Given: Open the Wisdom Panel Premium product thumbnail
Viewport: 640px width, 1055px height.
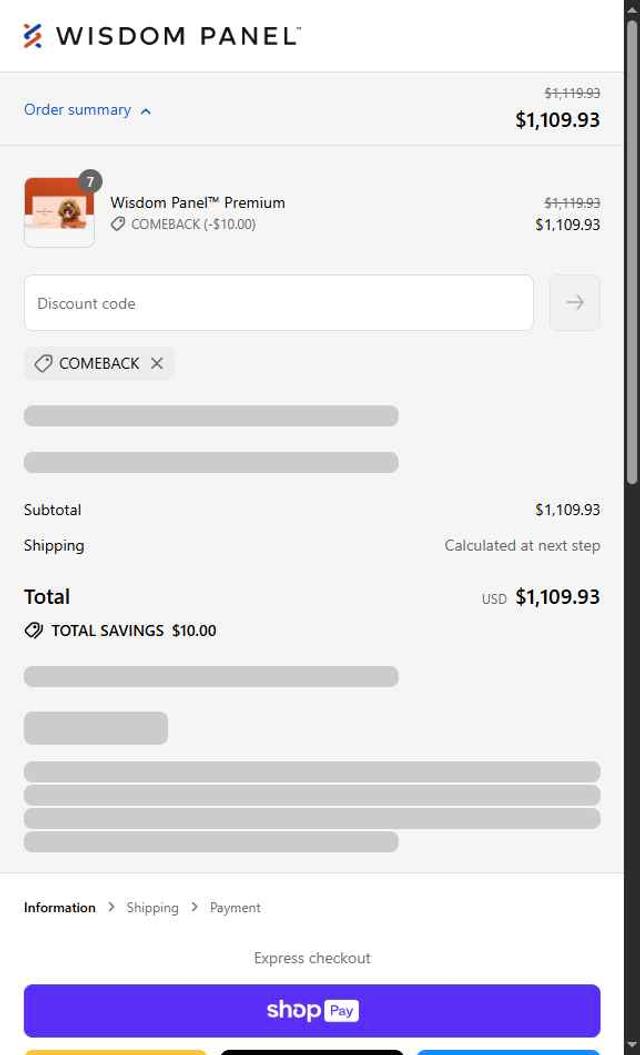Looking at the screenshot, I should [x=59, y=213].
